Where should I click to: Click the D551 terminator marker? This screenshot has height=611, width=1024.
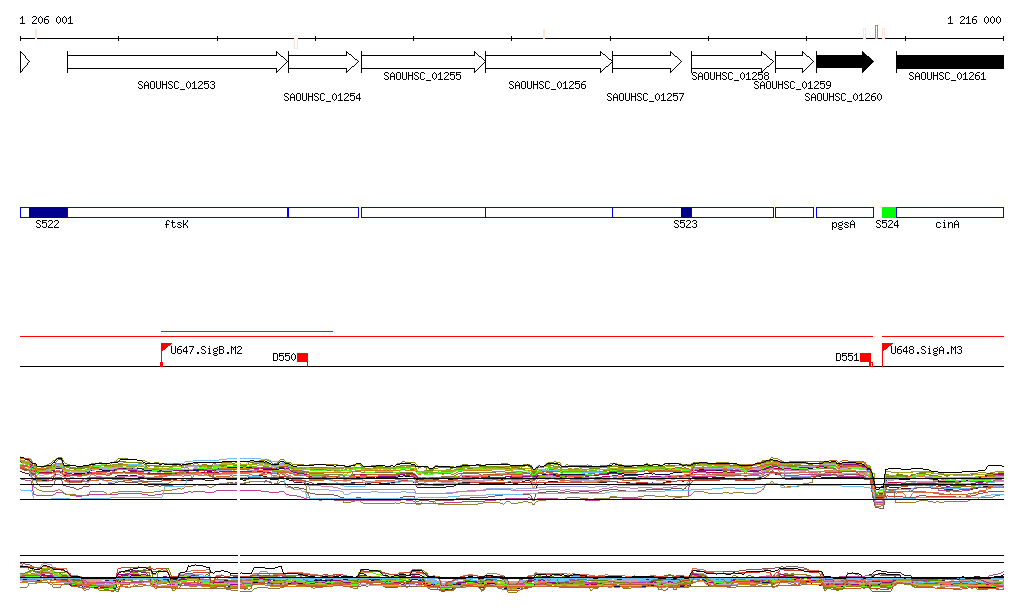click(865, 358)
